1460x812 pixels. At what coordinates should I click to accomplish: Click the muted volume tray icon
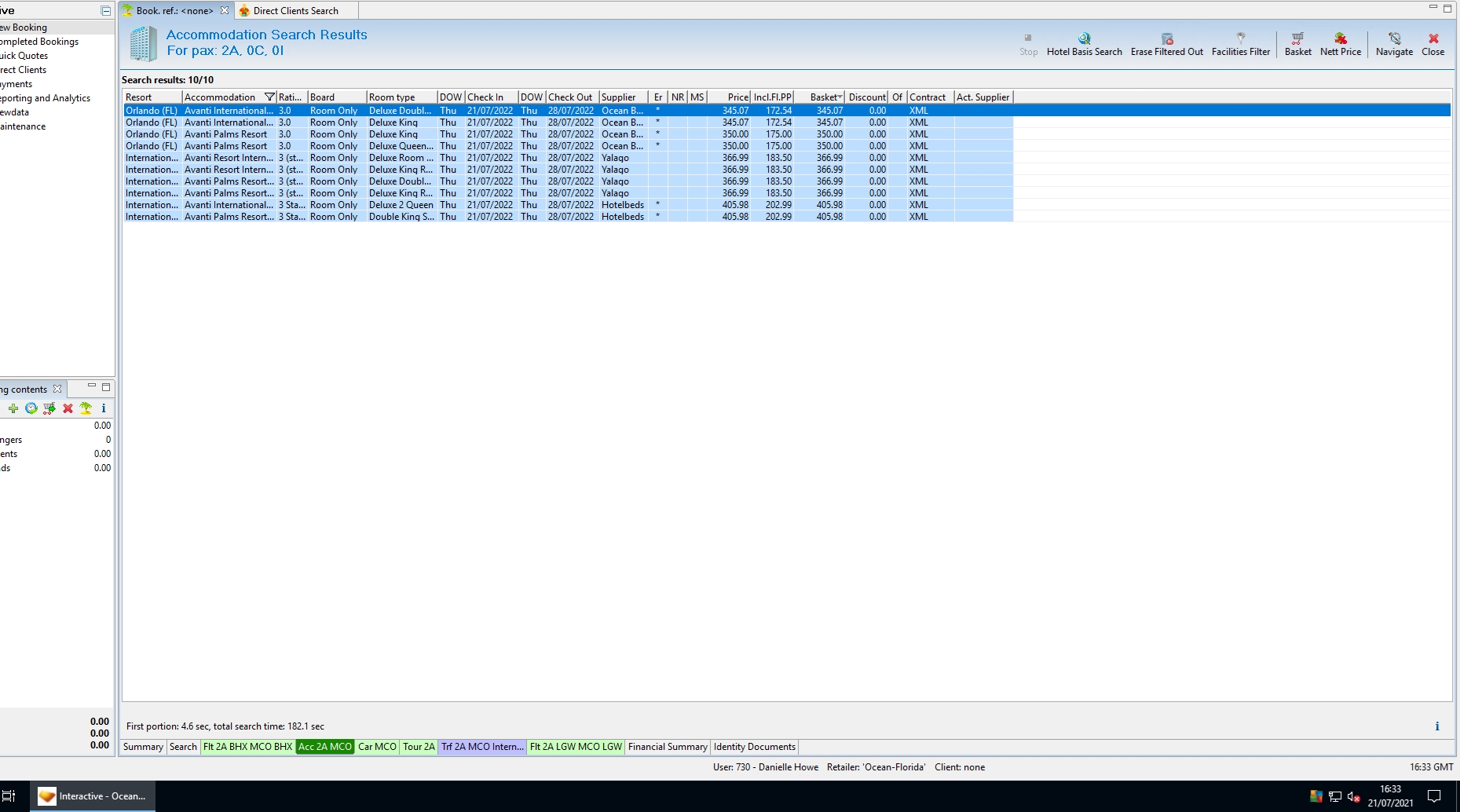tap(1353, 796)
